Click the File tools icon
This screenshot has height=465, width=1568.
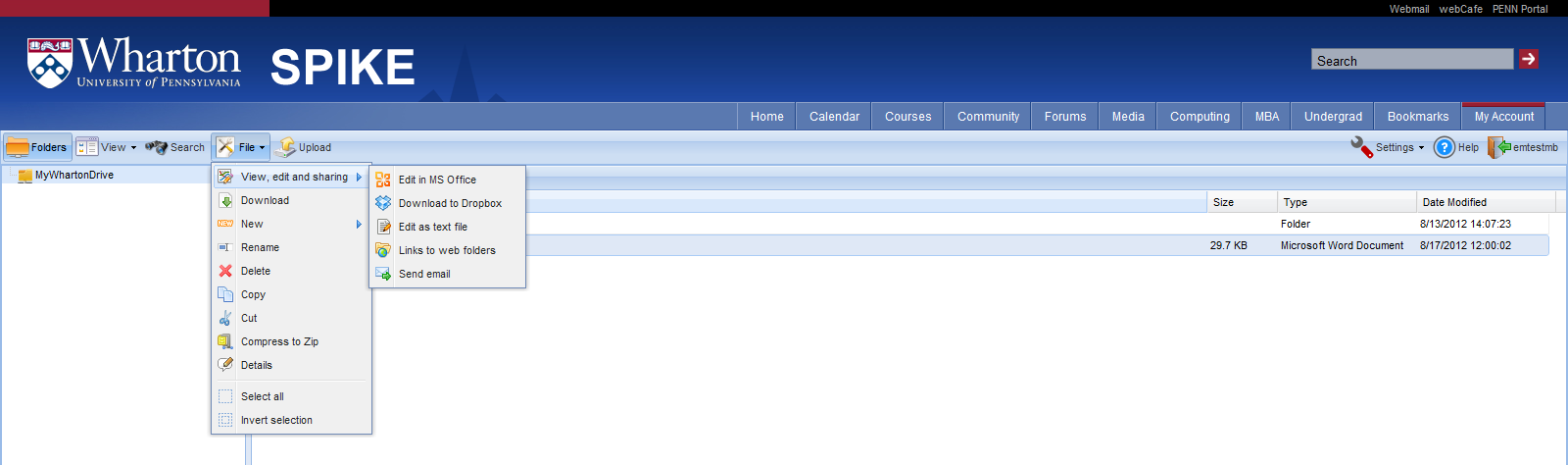point(225,147)
